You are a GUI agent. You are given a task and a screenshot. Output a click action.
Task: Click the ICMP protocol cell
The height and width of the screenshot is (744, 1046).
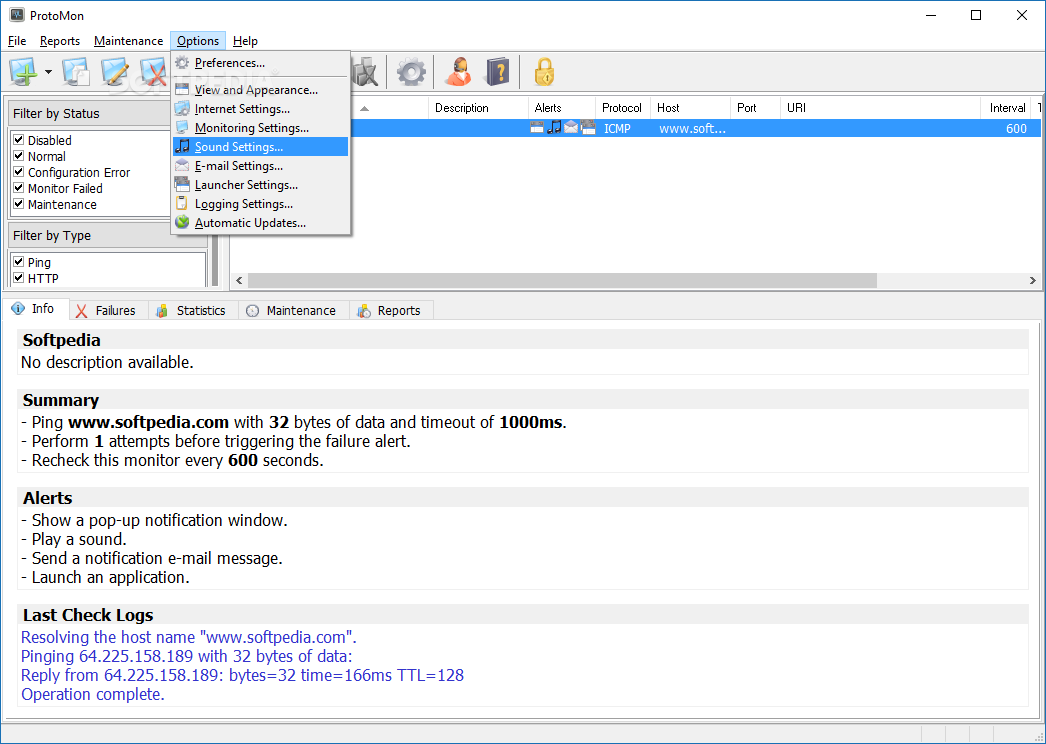[617, 128]
